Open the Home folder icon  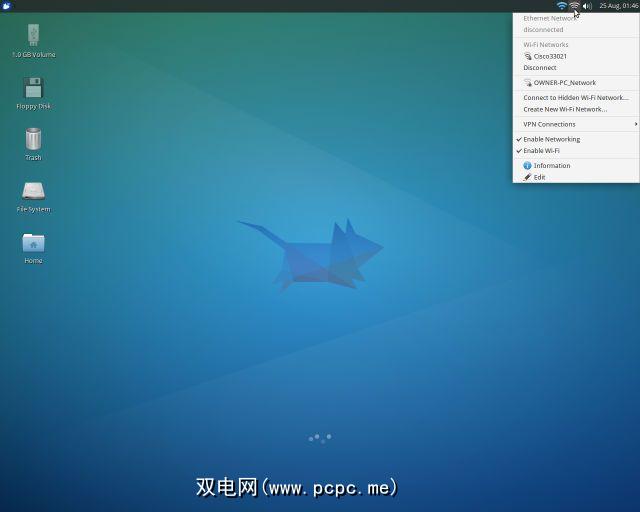[x=33, y=244]
